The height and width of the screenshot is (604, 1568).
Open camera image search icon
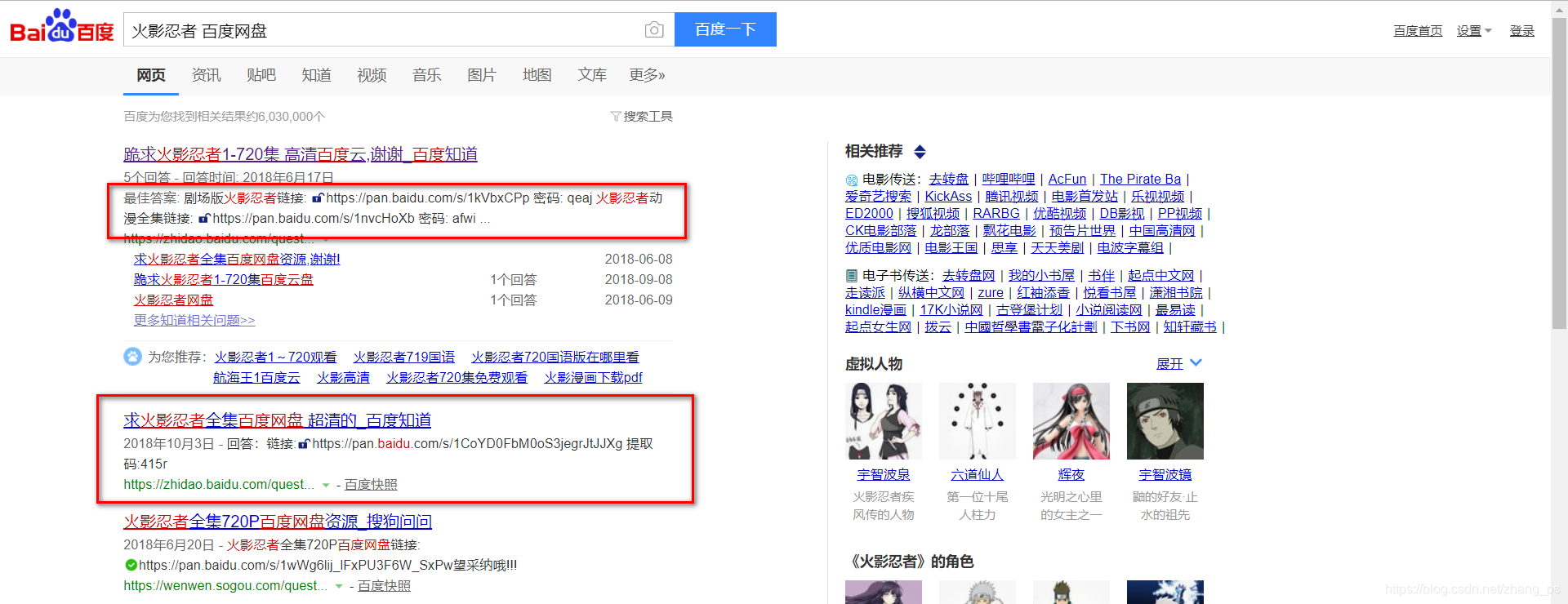coord(653,30)
